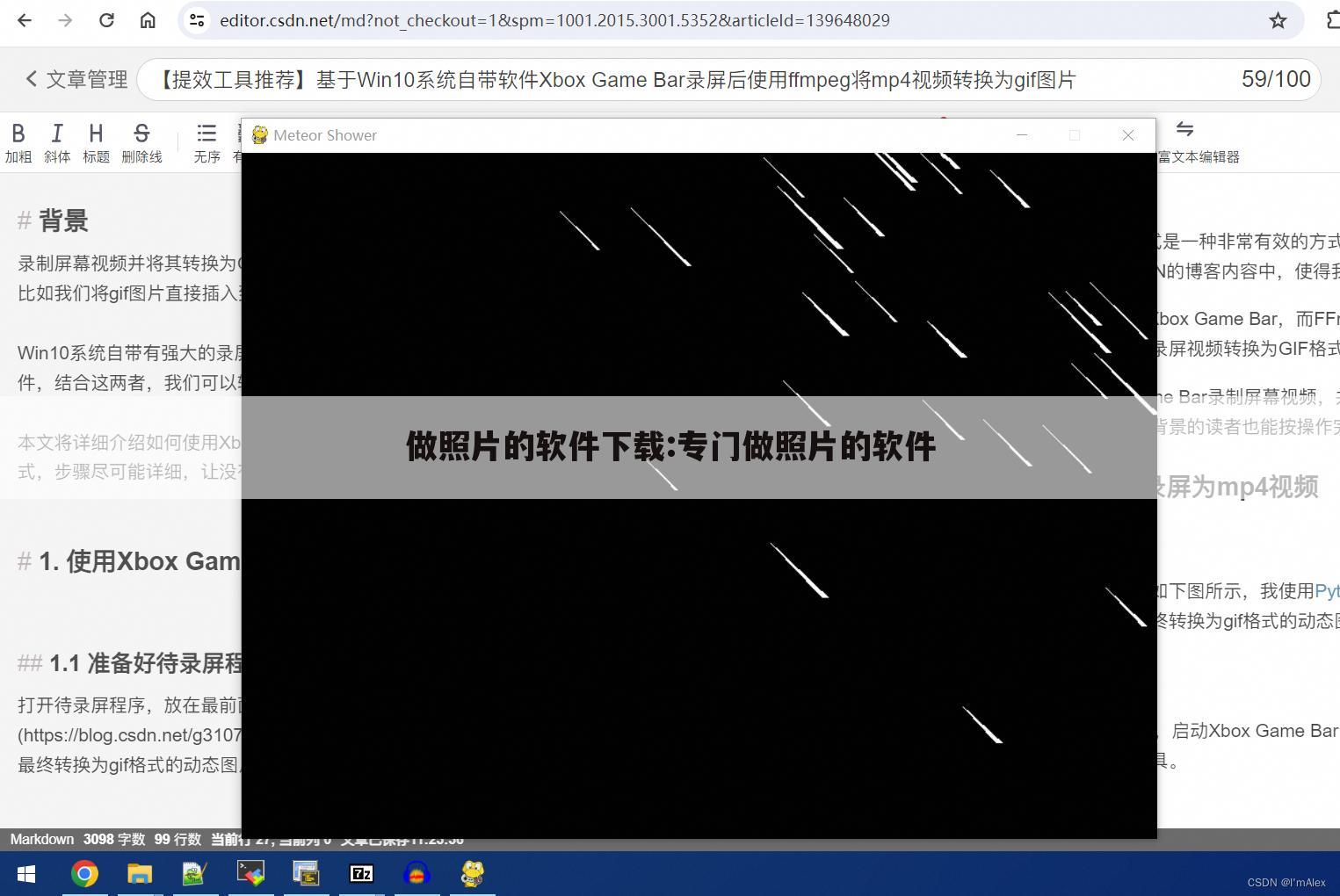Insert an unordered list with the 无序 button
1340x896 pixels.
coord(207,142)
